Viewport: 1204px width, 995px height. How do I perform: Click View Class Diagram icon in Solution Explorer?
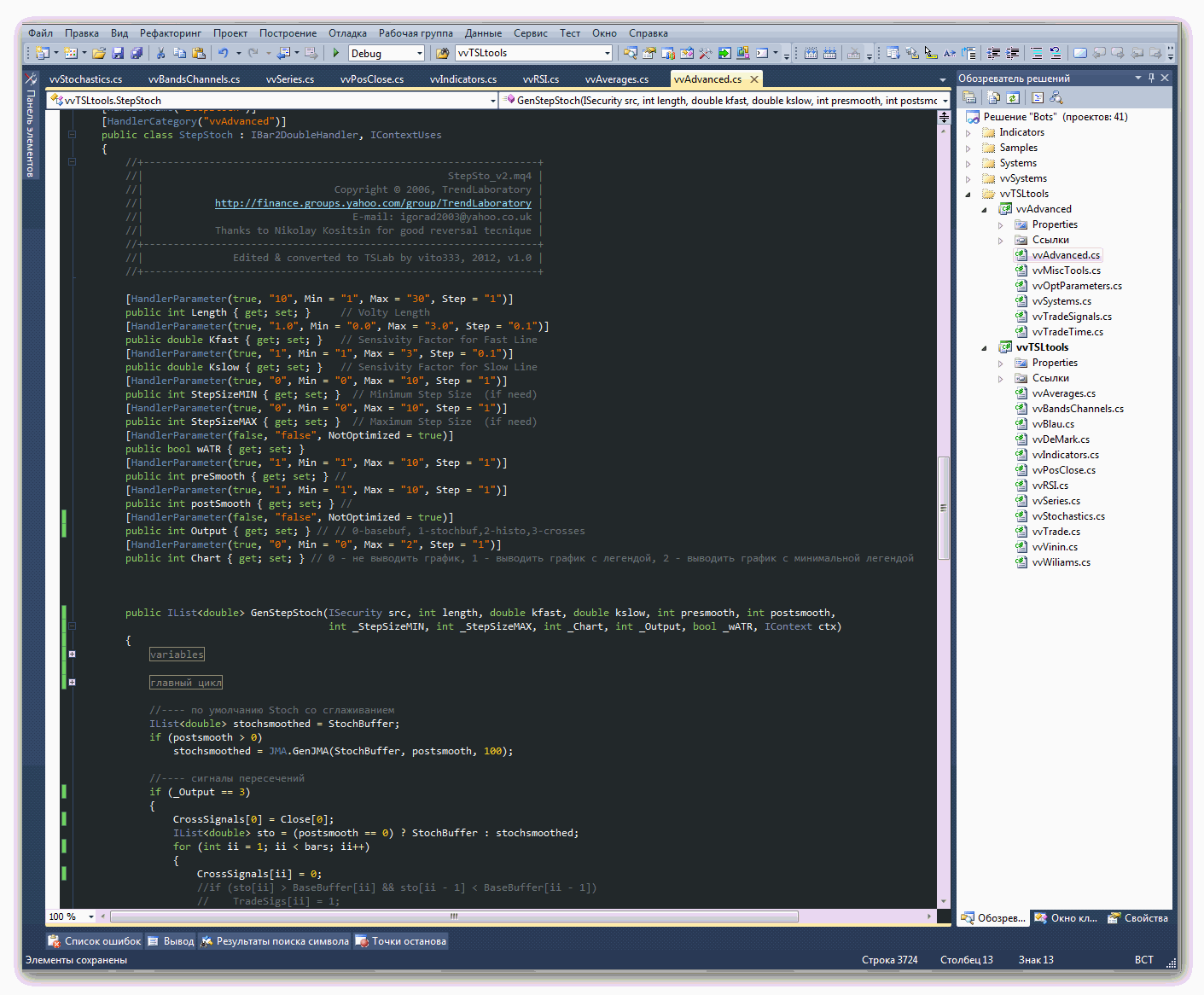(1056, 97)
